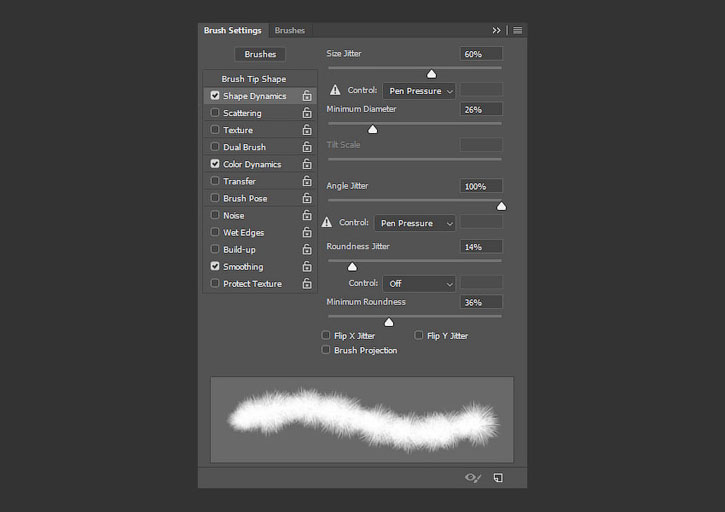
Task: Toggle the lock icon beside Color Dynamics
Action: click(x=307, y=164)
